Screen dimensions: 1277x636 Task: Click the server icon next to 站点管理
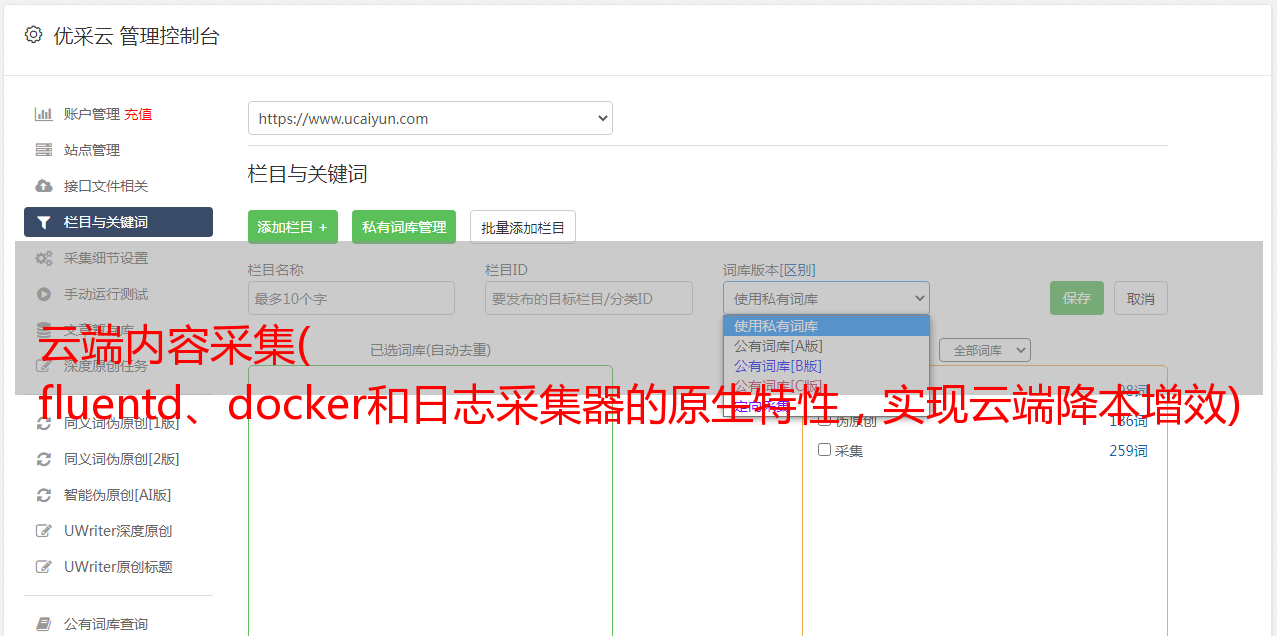coord(44,150)
